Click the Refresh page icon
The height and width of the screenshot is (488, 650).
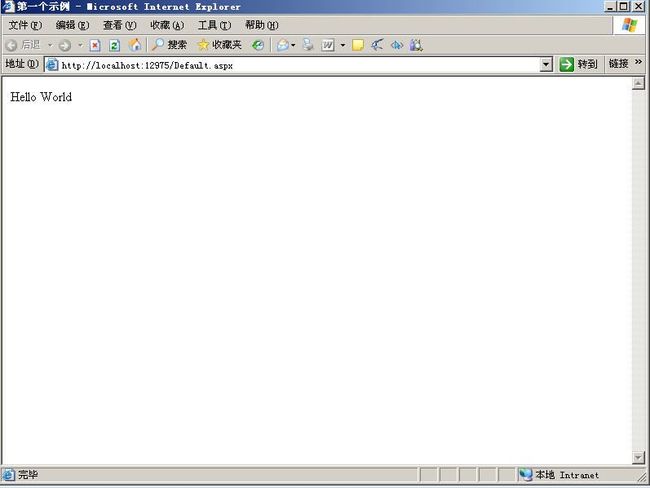(x=114, y=45)
